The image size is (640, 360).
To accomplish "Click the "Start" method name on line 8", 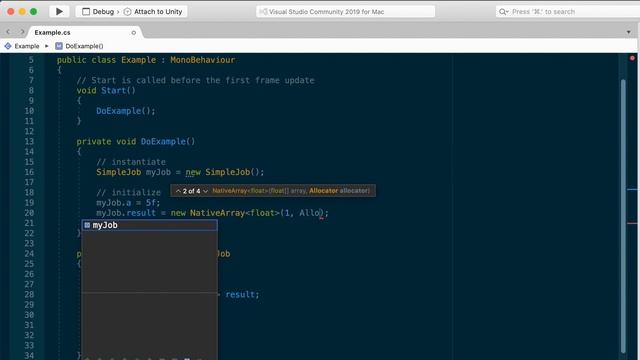I will click(113, 91).
